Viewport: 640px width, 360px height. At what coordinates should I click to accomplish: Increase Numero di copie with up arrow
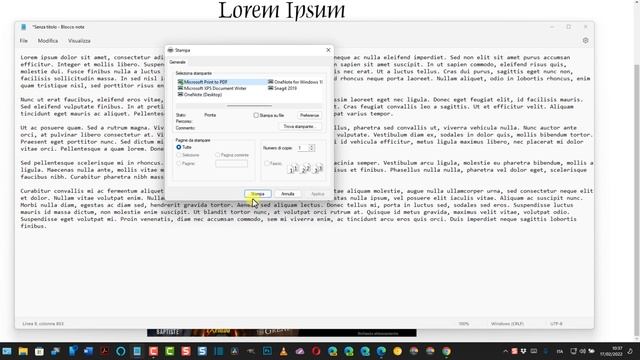(x=311, y=146)
